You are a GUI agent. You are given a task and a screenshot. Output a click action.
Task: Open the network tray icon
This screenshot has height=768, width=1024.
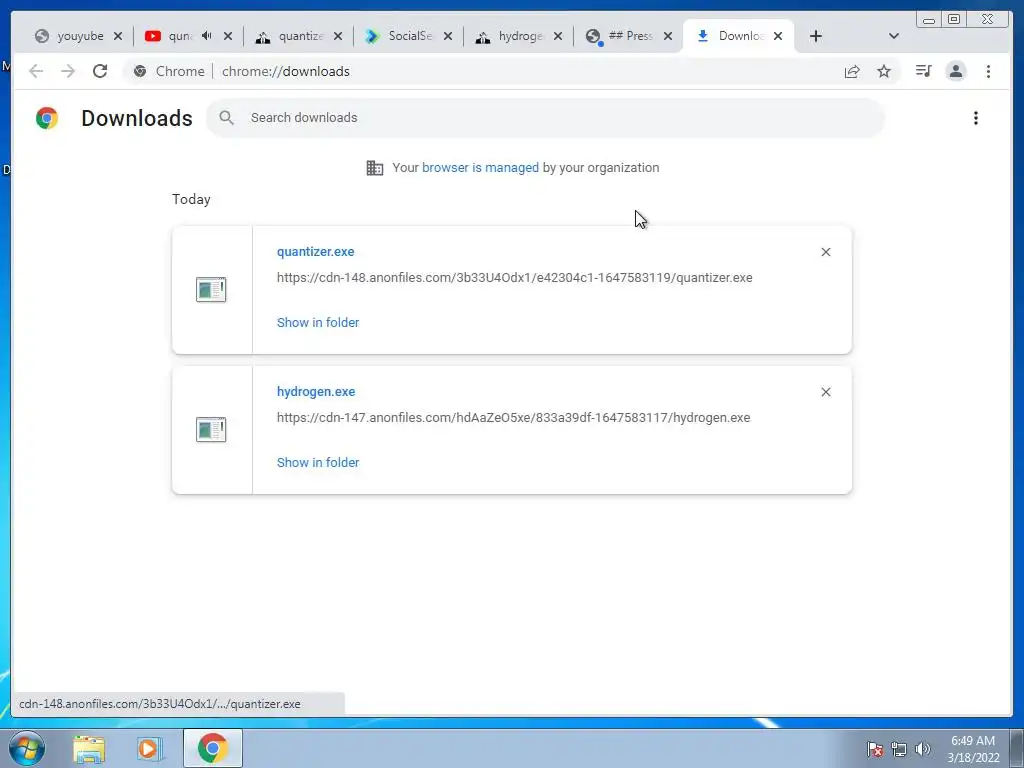point(899,749)
